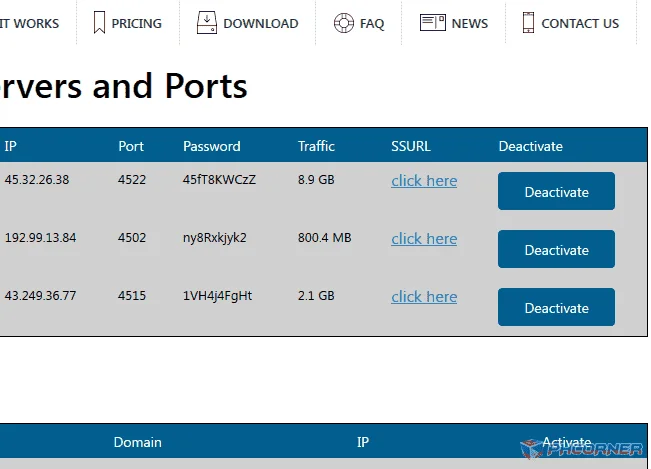Image resolution: width=651 pixels, height=469 pixels.
Task: Open the FAQ menu item
Action: tap(372, 24)
